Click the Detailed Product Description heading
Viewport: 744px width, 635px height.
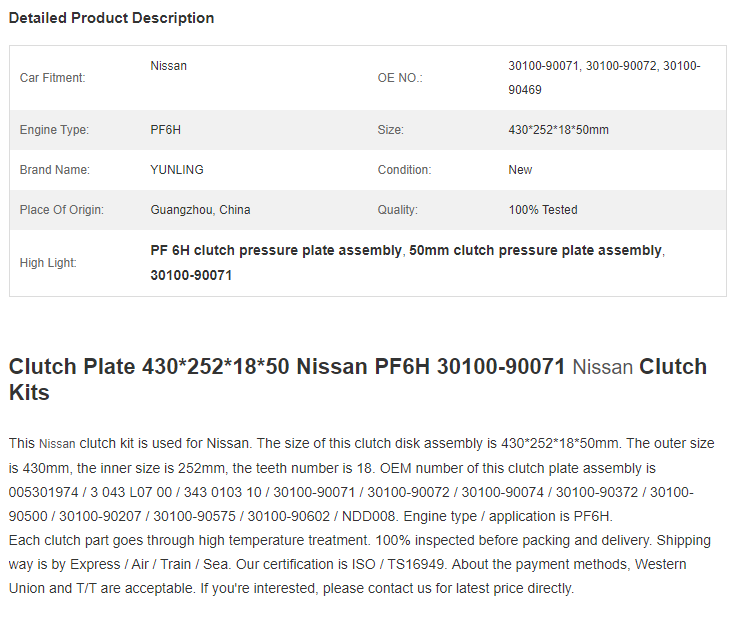[112, 18]
